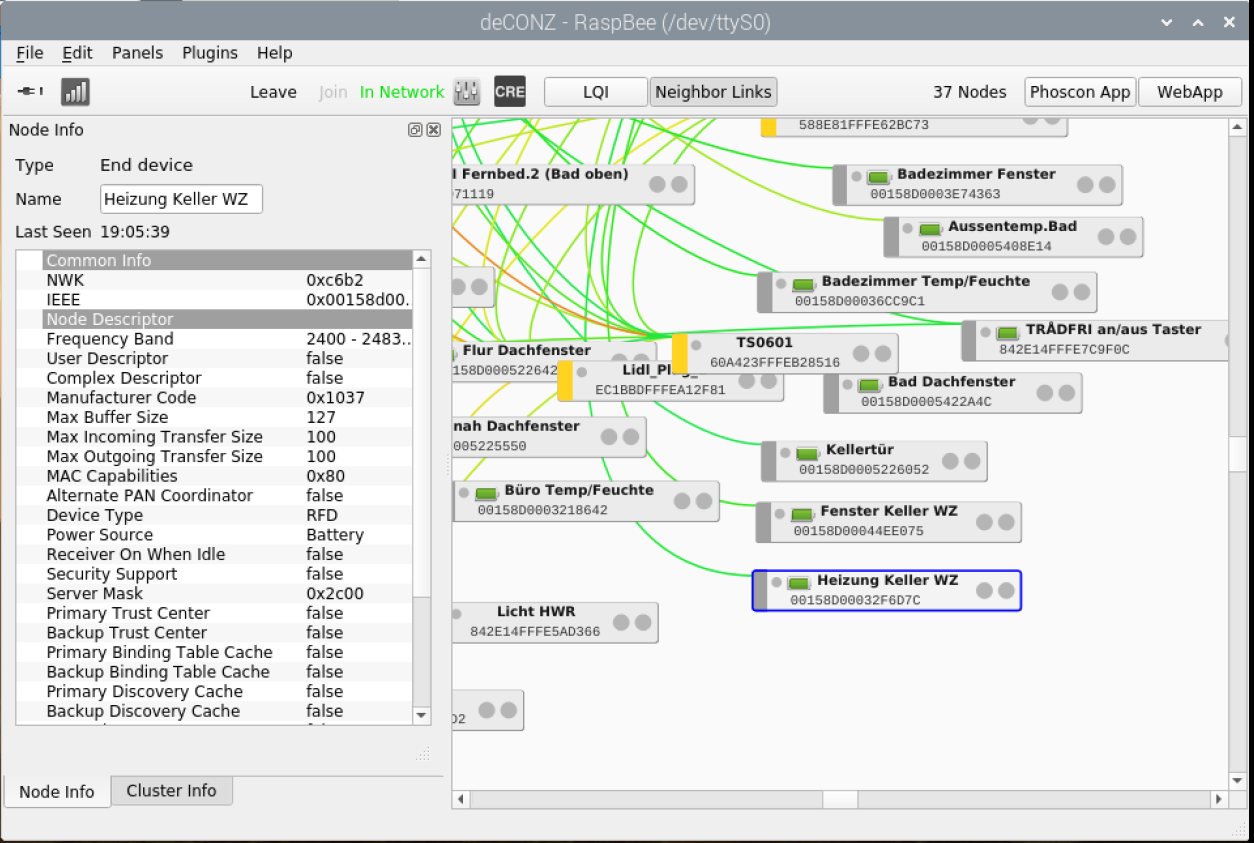
Task: Click battery icon on TRÅDFRI an/aus Taster node
Action: click(1007, 332)
